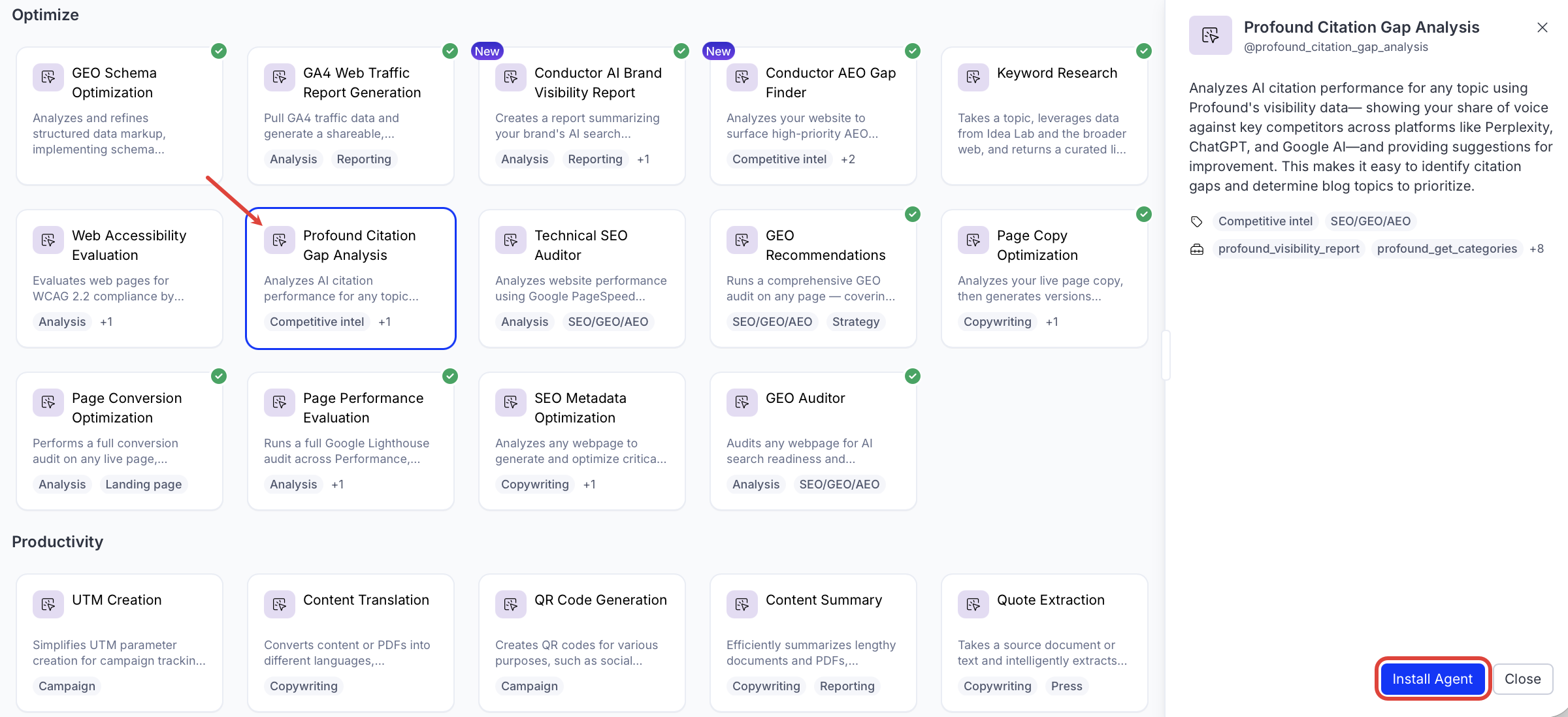Click the profound_visibility_report tool chip
The width and height of the screenshot is (1568, 717).
click(1288, 249)
